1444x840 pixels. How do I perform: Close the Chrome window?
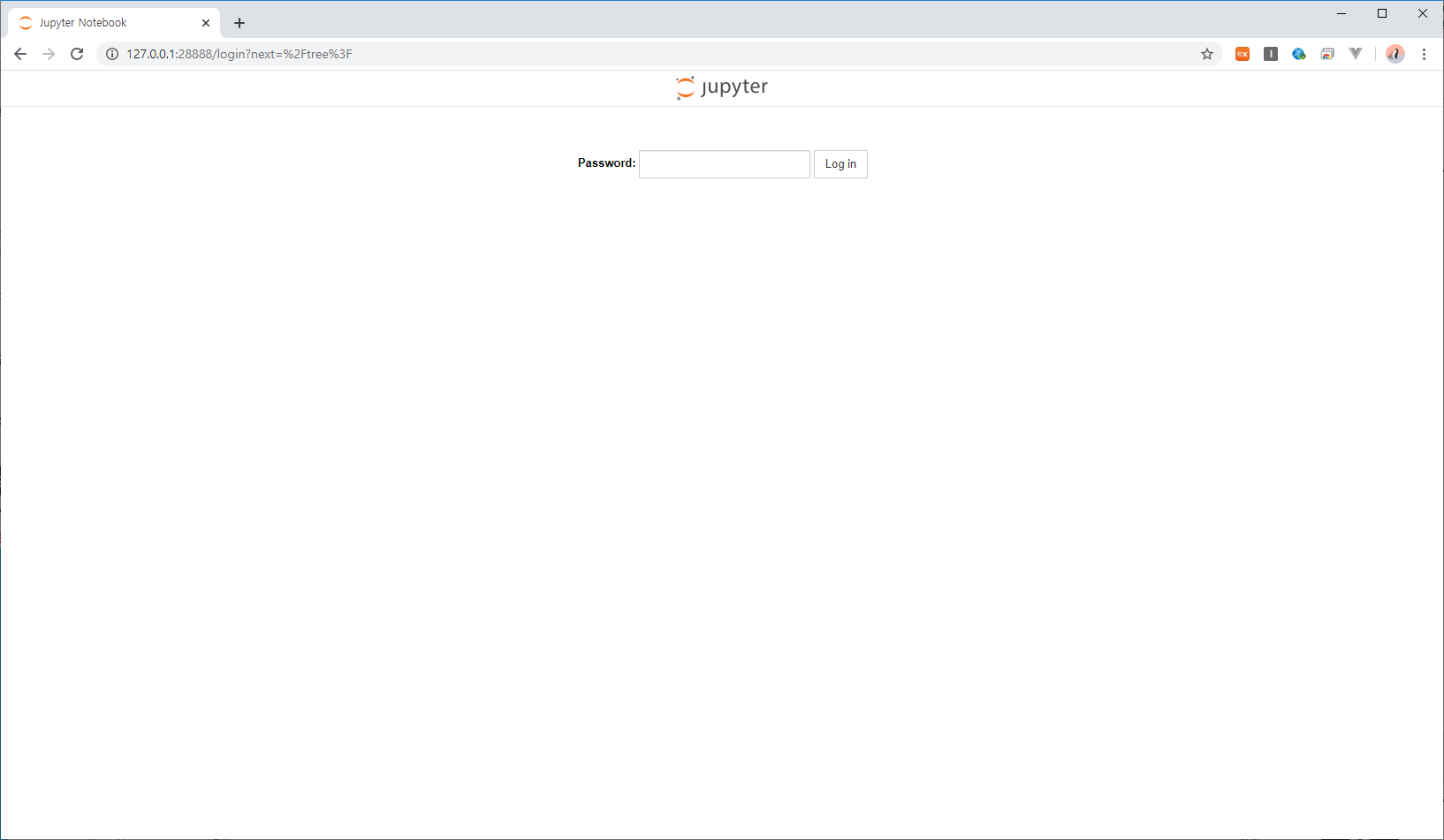pos(1423,13)
